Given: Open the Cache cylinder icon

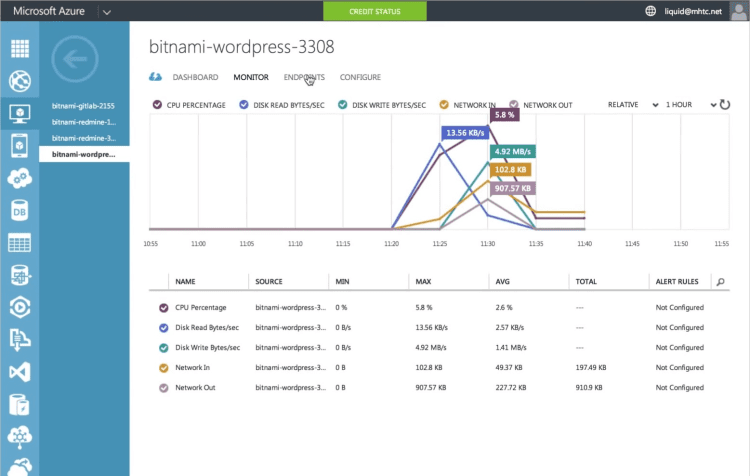Looking at the screenshot, I should pyautogui.click(x=20, y=405).
